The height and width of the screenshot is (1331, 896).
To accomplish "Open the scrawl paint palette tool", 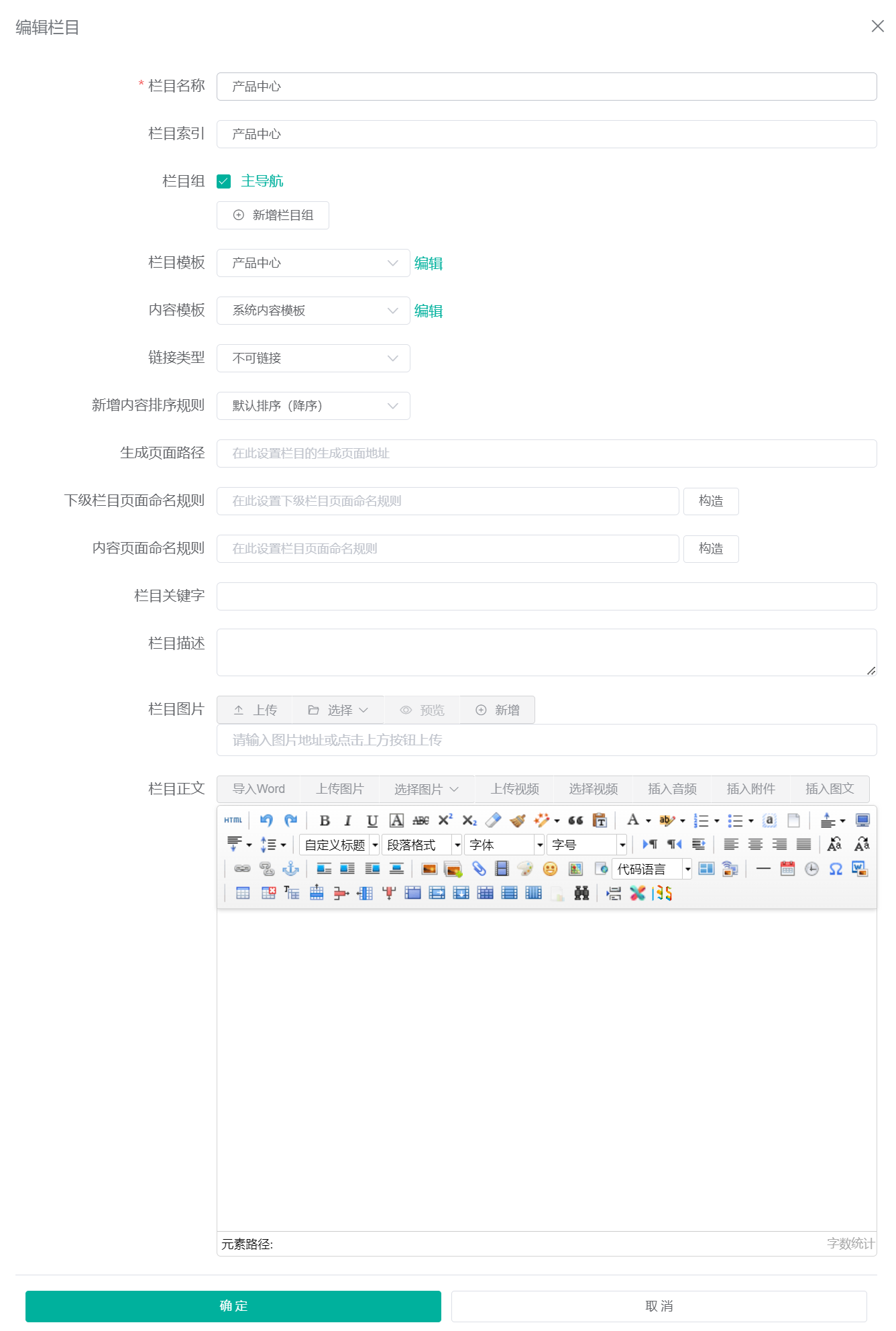I will (x=526, y=869).
